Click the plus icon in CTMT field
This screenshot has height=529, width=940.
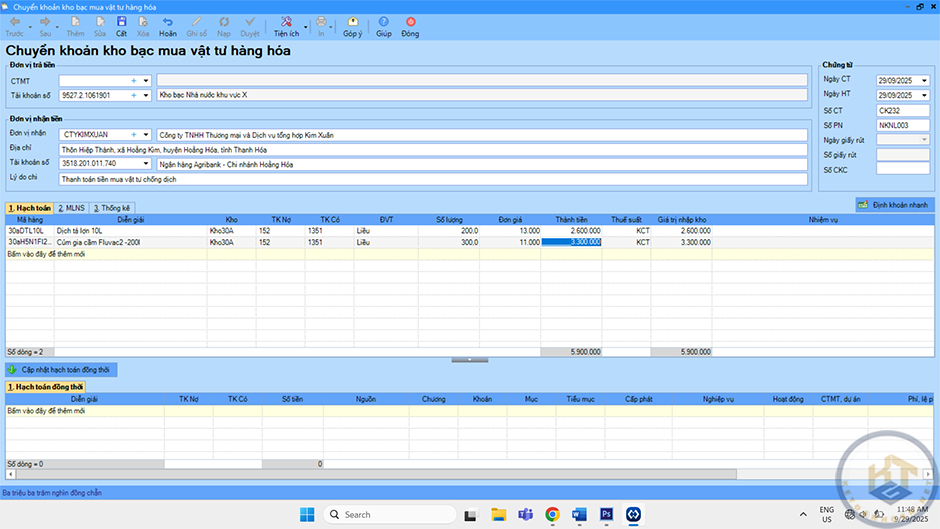tap(134, 80)
